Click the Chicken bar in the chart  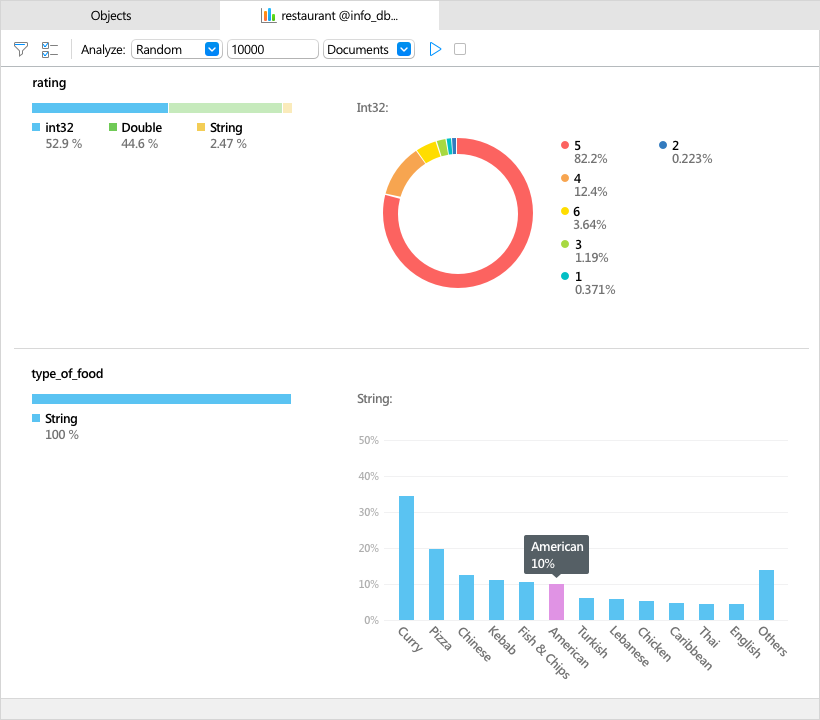tap(646, 611)
